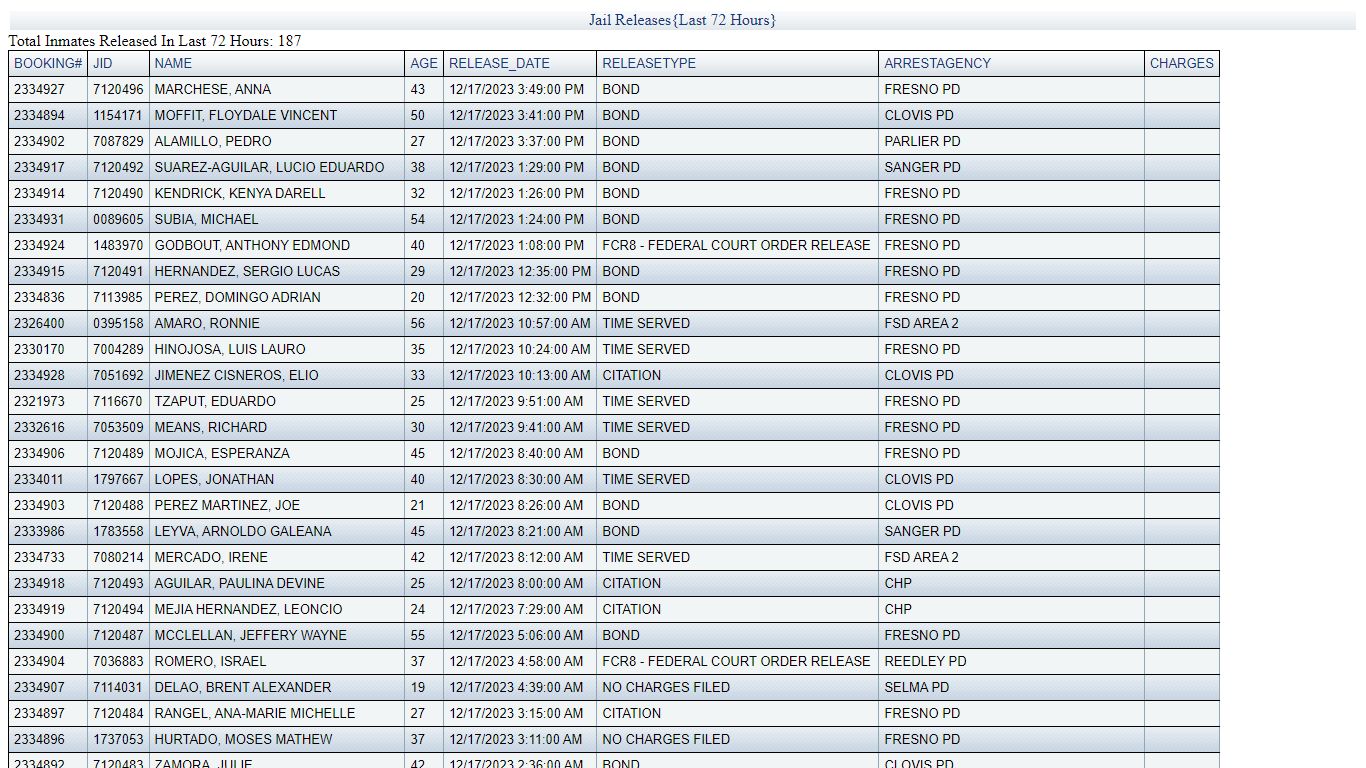Click REEDLEY PD arrest agency
The height and width of the screenshot is (768, 1366).
925,661
